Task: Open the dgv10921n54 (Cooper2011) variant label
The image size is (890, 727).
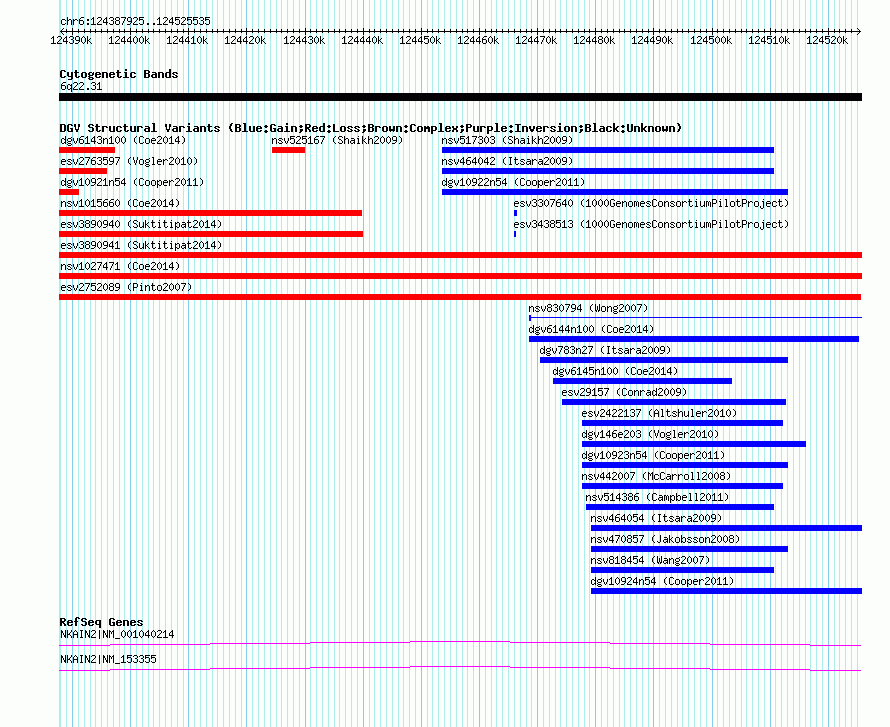Action: (132, 182)
